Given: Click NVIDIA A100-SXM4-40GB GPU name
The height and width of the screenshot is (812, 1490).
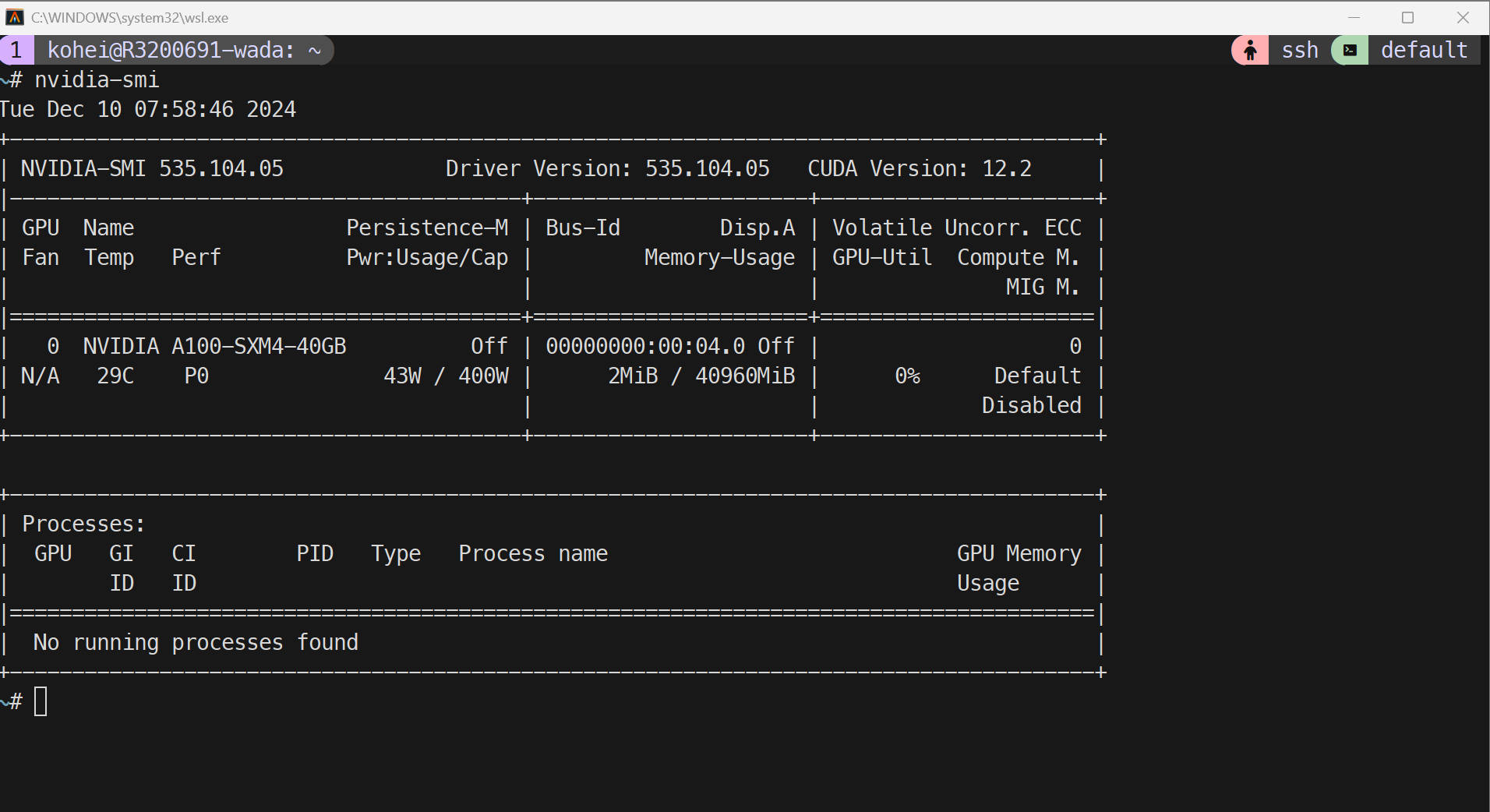Looking at the screenshot, I should (214, 346).
